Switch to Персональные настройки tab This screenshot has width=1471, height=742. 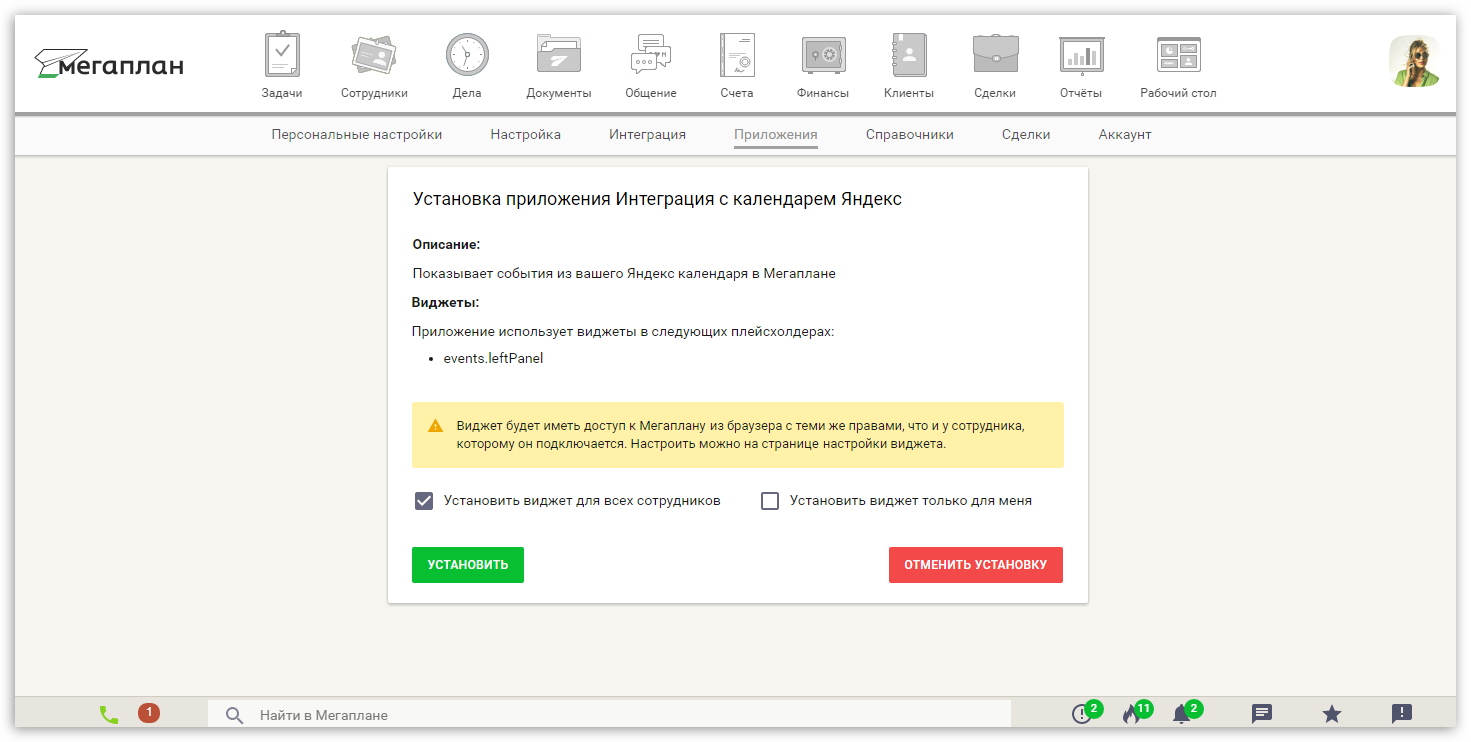357,135
